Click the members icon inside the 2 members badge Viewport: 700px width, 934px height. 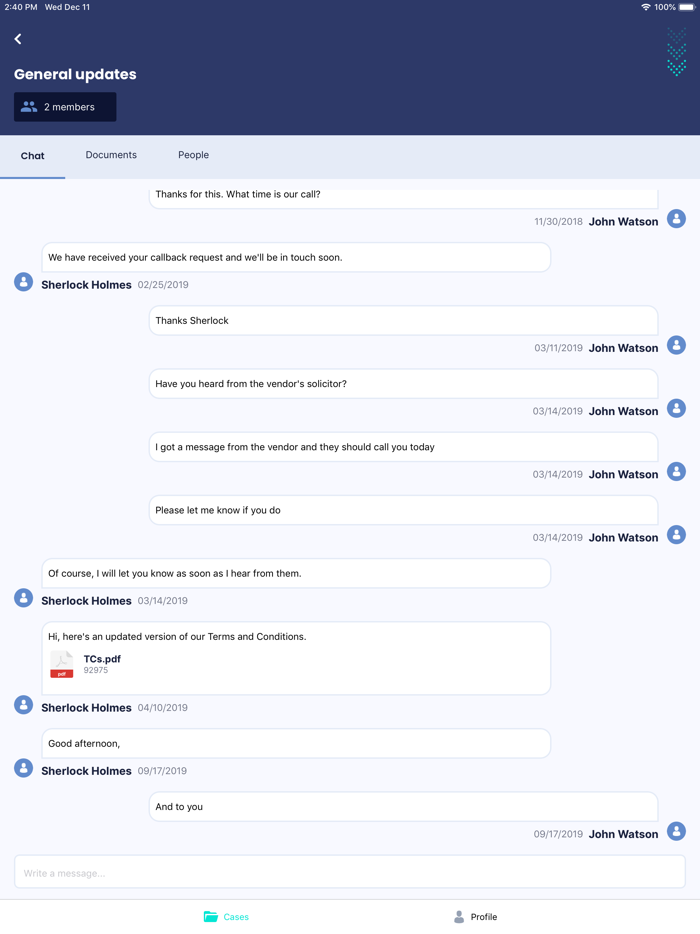[30, 107]
